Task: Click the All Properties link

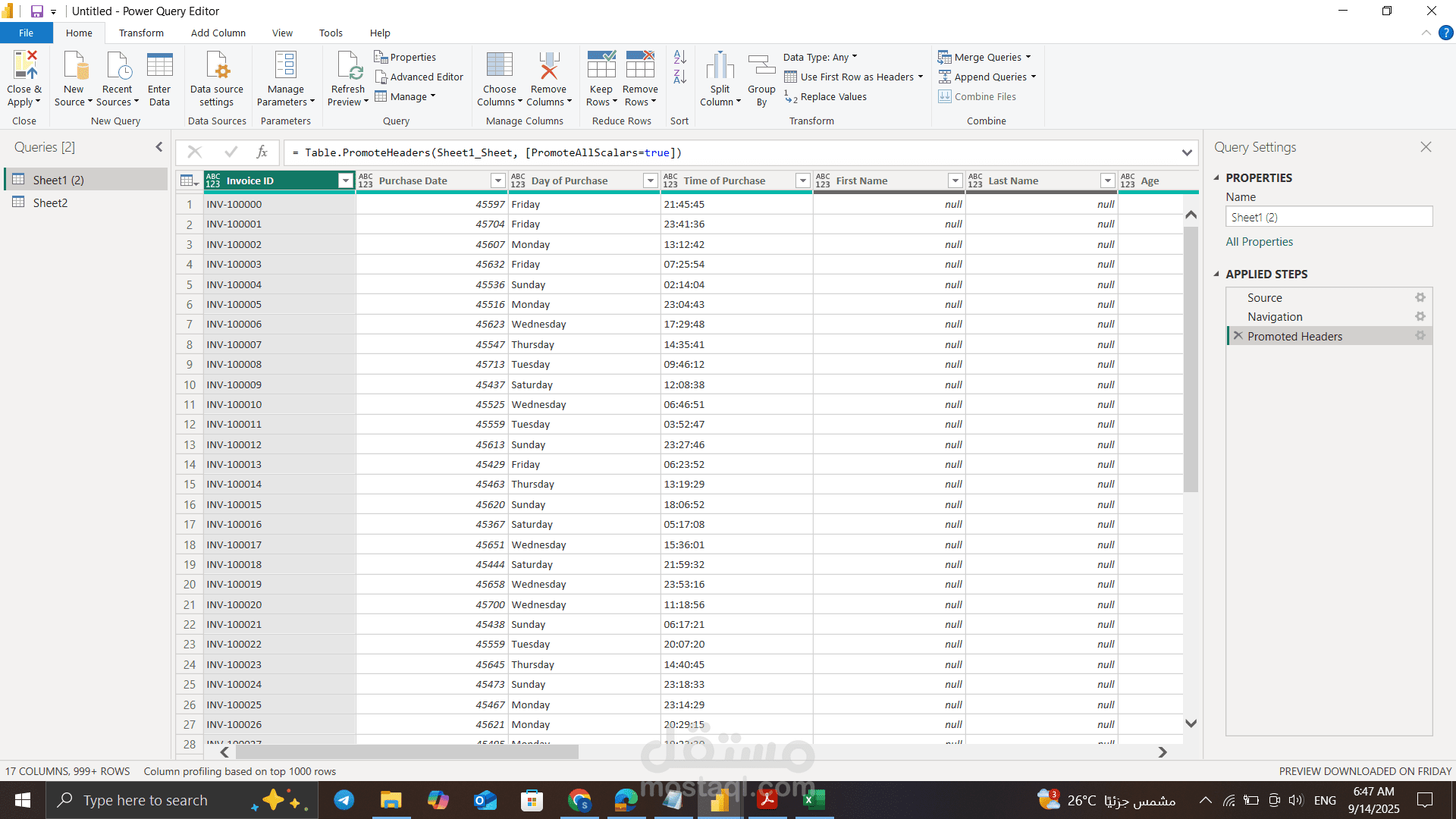Action: click(1259, 242)
